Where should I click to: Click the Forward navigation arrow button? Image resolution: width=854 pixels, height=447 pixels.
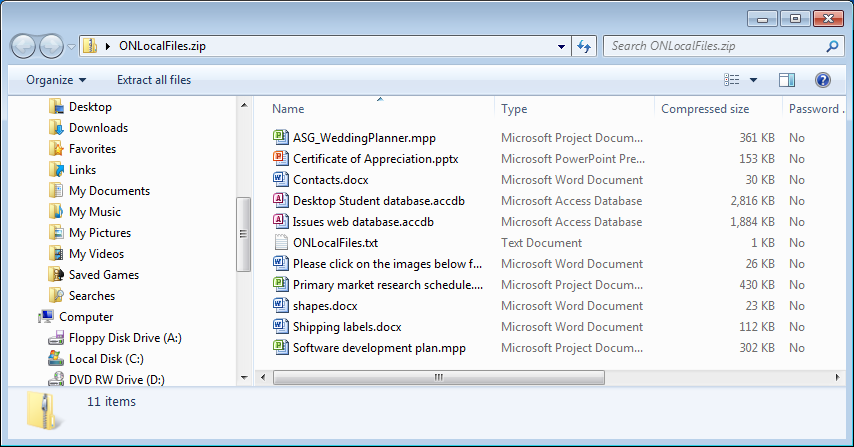point(52,46)
